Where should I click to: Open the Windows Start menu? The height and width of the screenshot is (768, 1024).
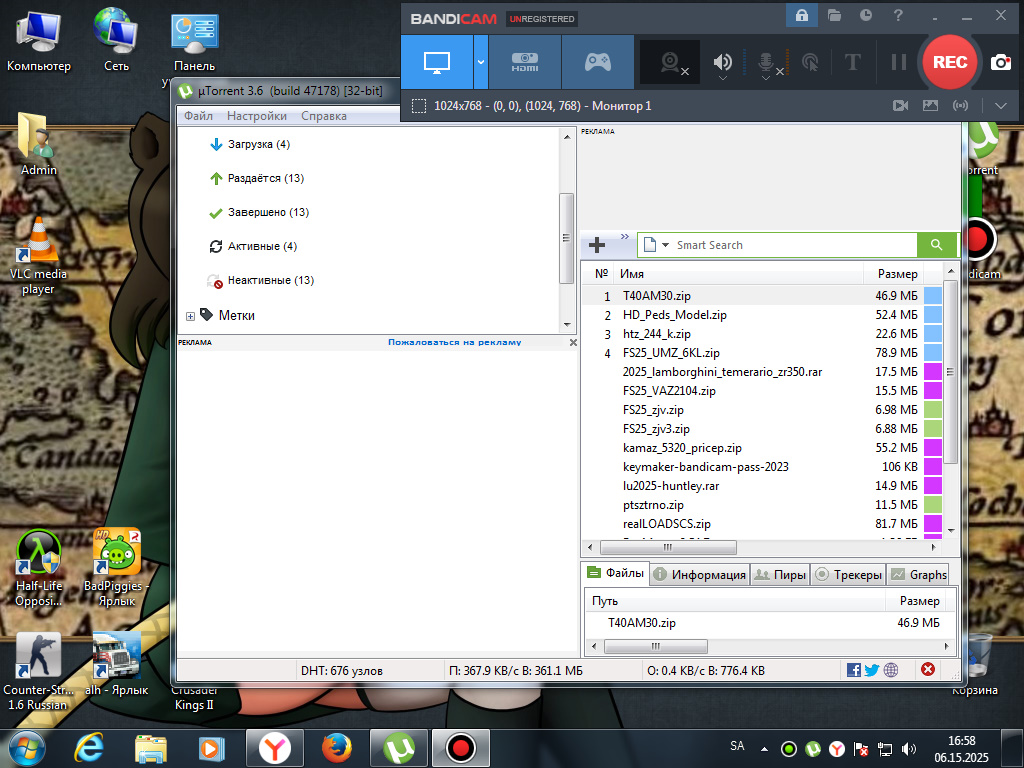[26, 748]
